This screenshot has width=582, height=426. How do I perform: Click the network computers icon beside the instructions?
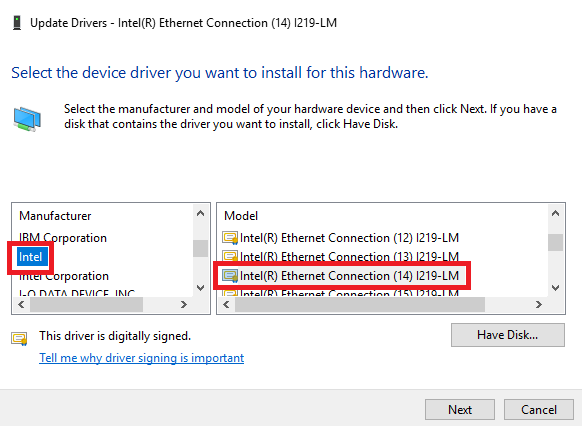[x=27, y=119]
